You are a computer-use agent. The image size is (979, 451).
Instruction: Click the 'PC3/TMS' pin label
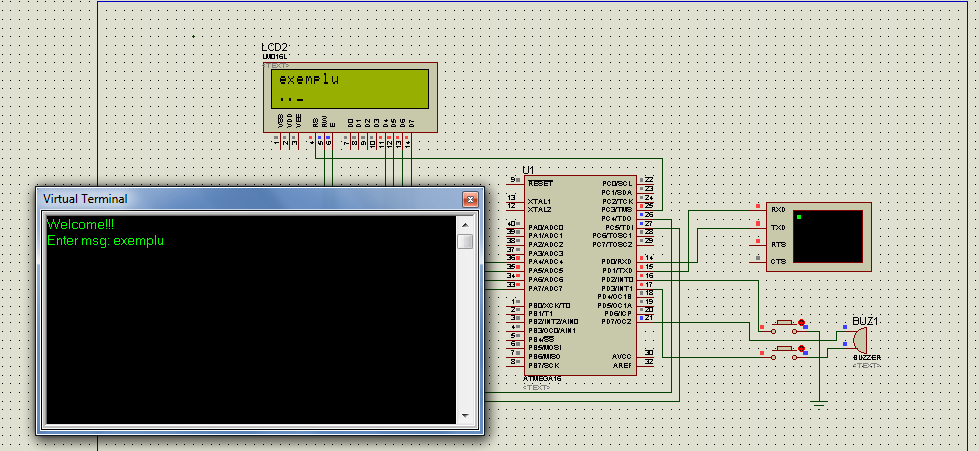(617, 211)
